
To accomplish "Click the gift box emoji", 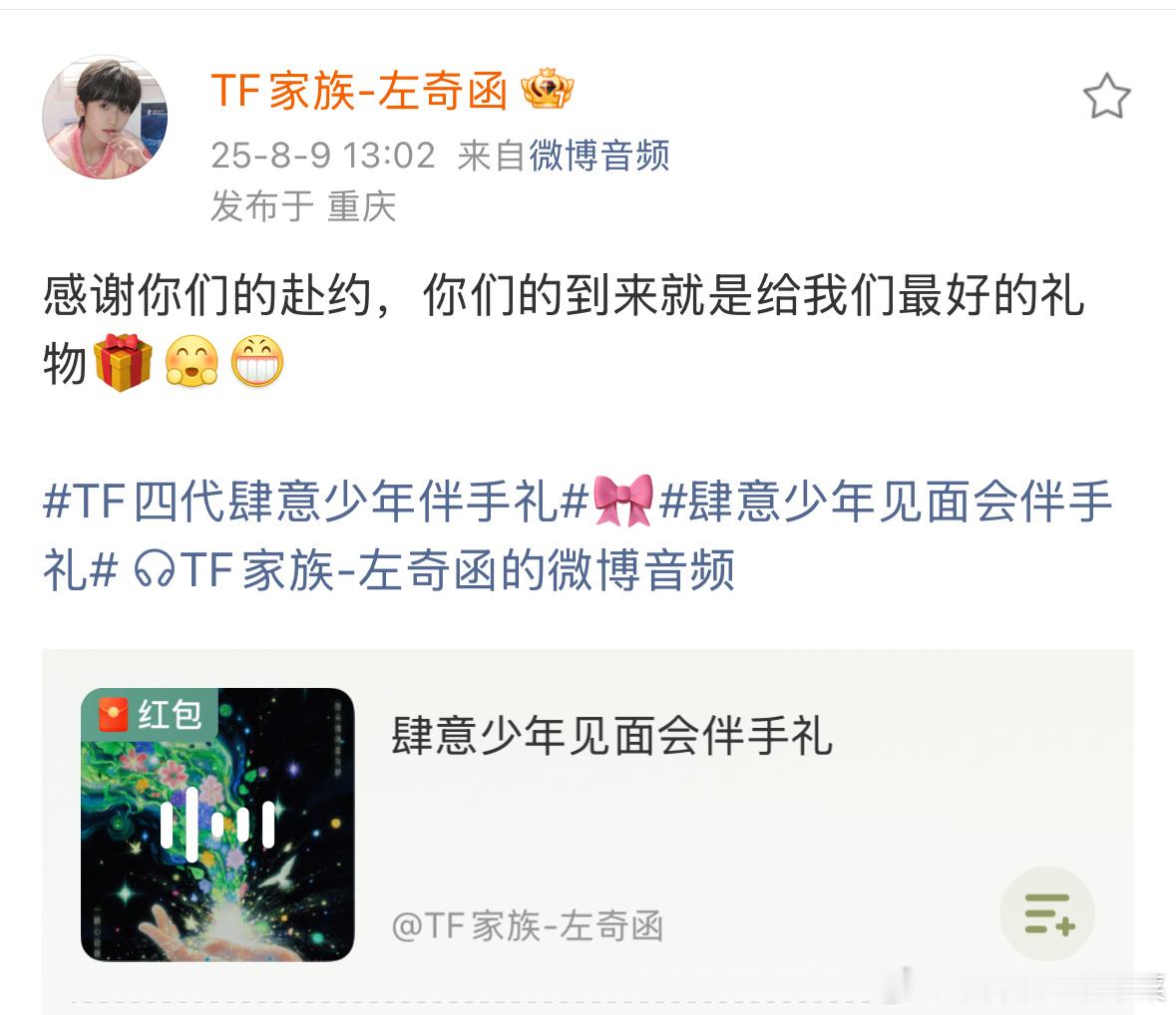I will pyautogui.click(x=123, y=363).
